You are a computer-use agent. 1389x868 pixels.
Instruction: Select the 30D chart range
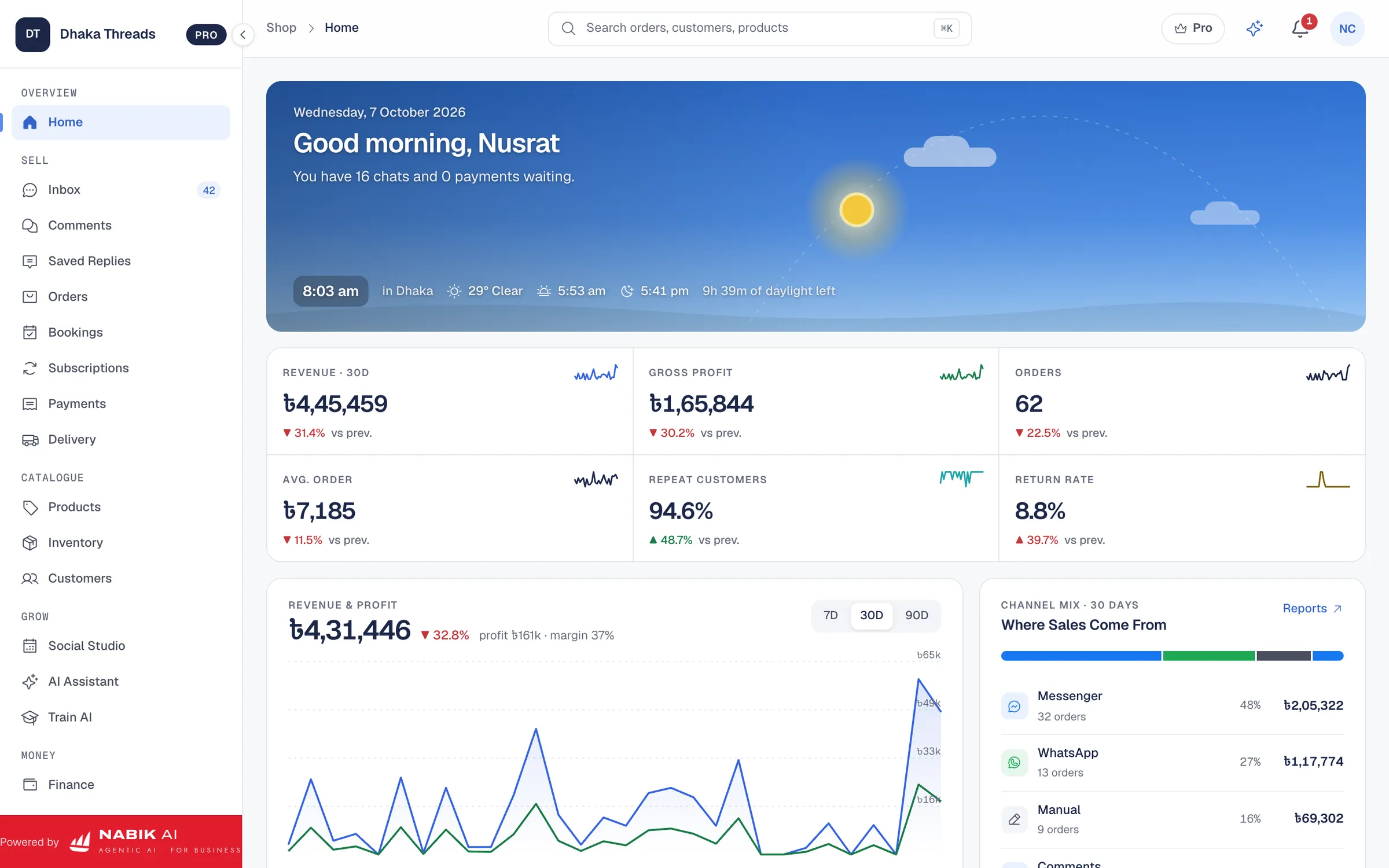(872, 615)
